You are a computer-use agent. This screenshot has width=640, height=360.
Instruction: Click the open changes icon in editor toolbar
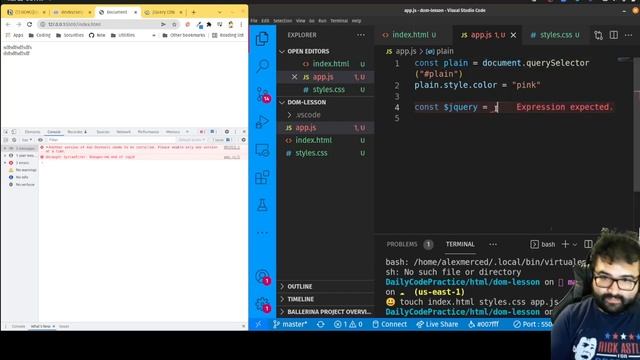tap(598, 35)
